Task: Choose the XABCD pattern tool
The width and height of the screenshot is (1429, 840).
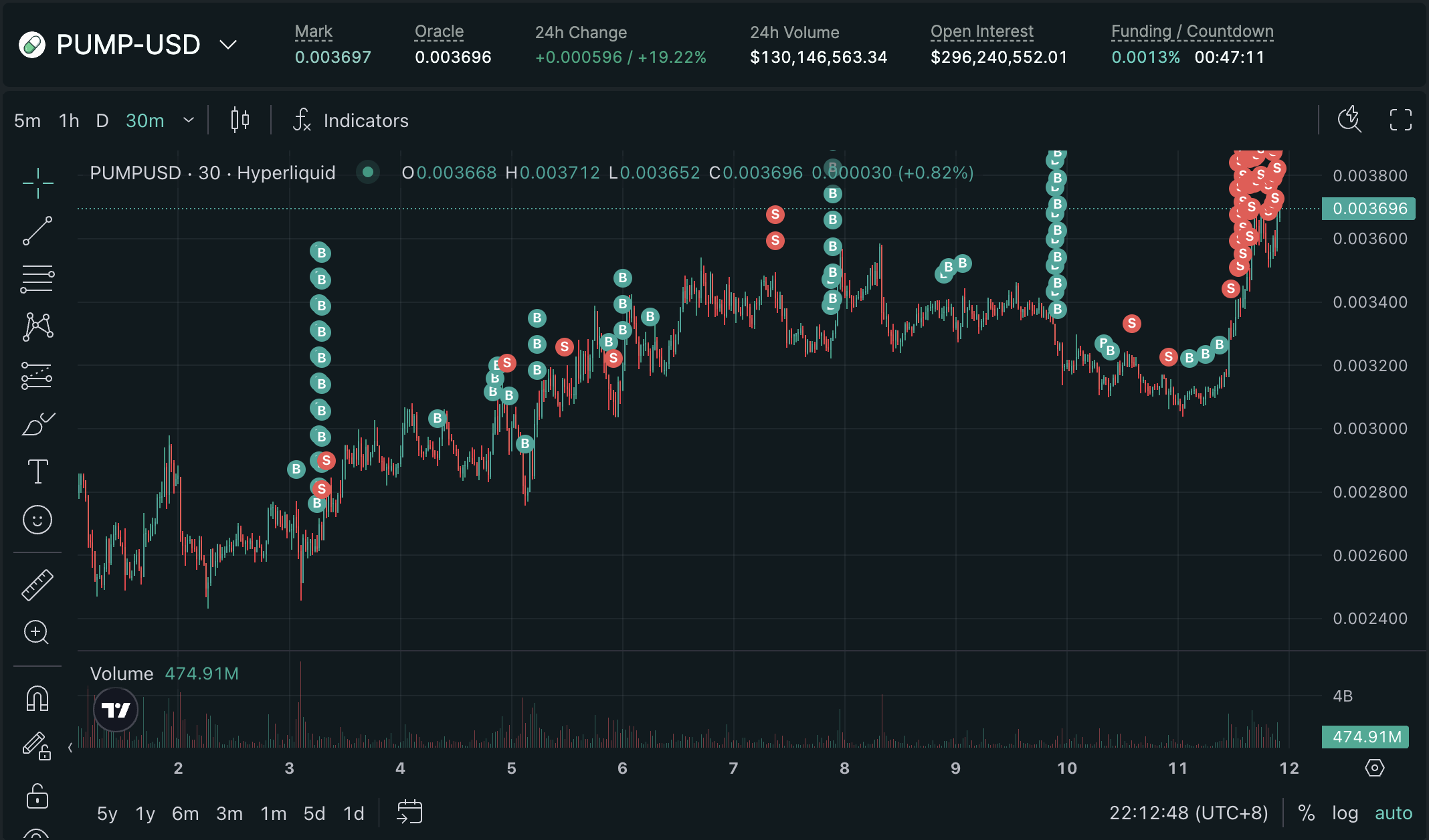Action: [37, 327]
